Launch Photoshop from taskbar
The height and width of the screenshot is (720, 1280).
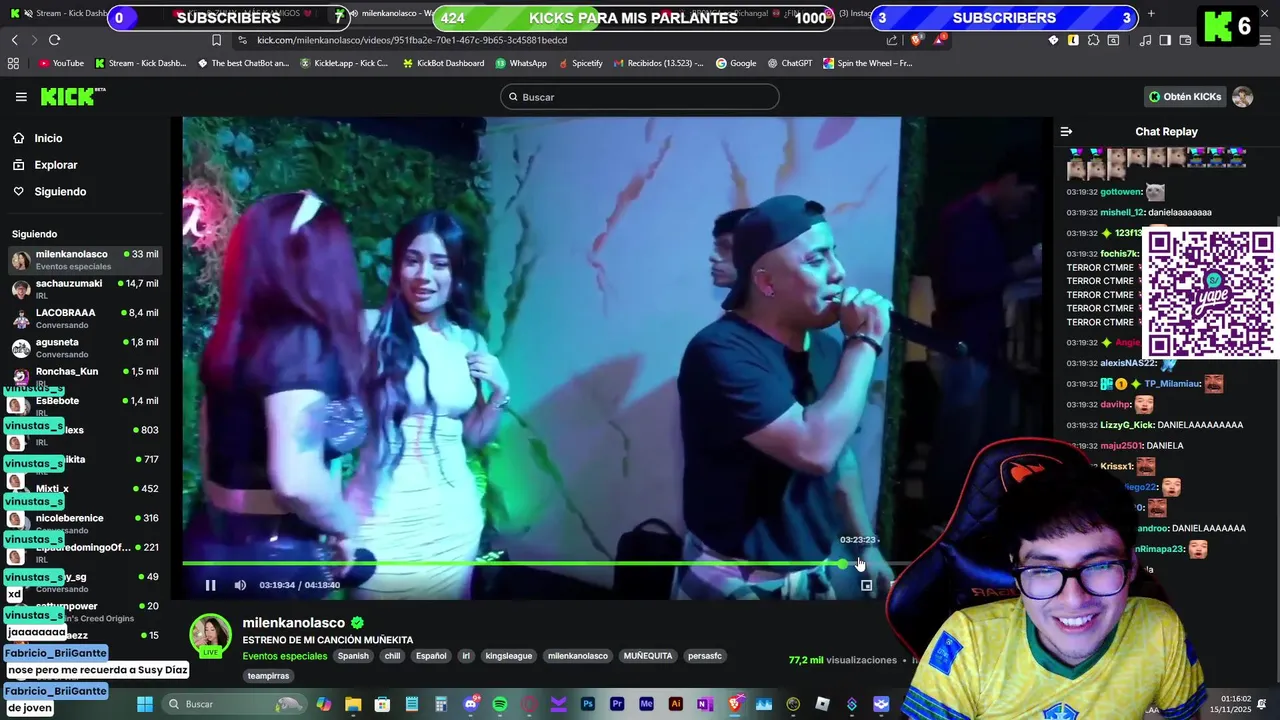point(588,704)
